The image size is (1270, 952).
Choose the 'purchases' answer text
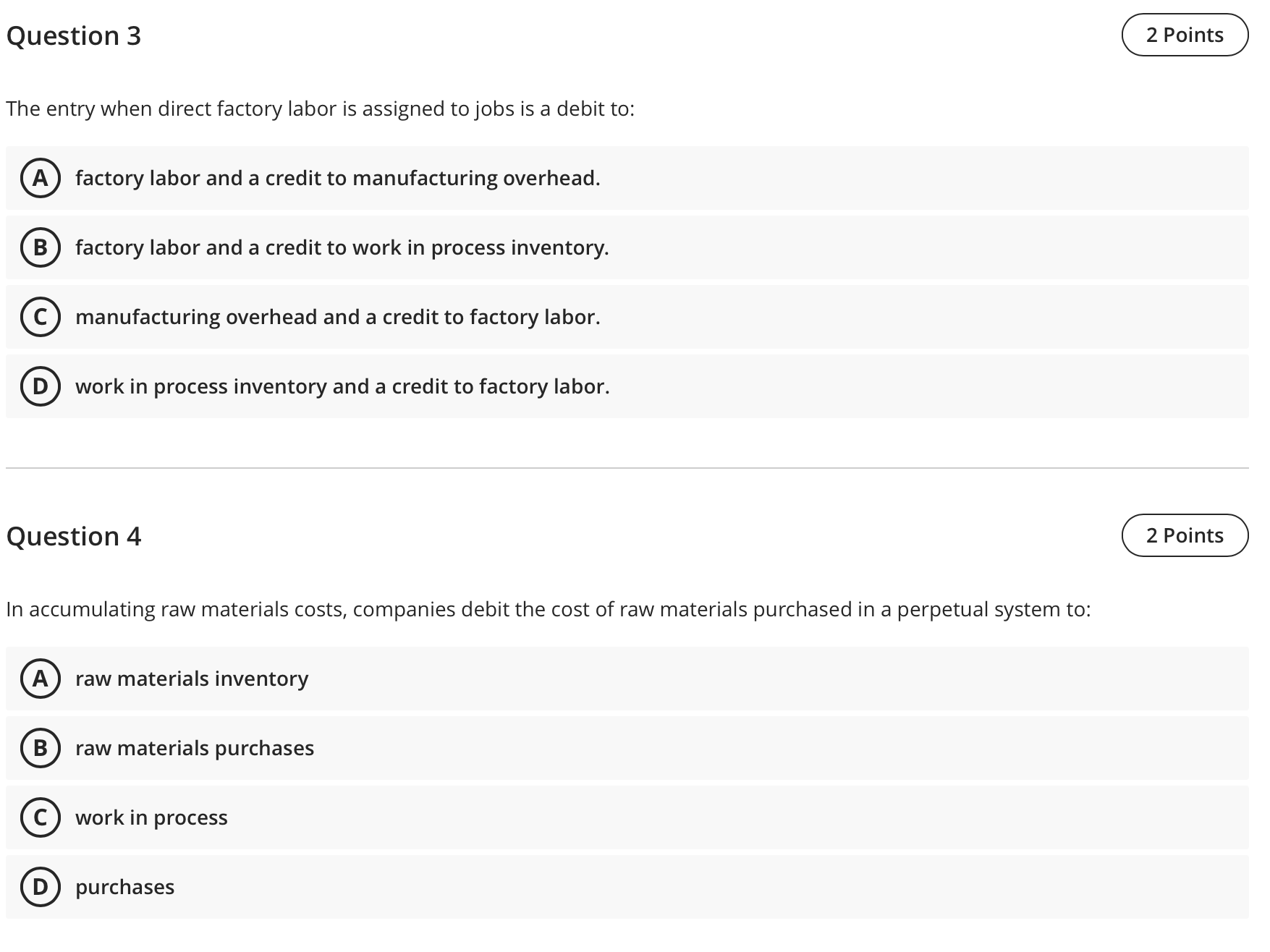pyautogui.click(x=124, y=887)
